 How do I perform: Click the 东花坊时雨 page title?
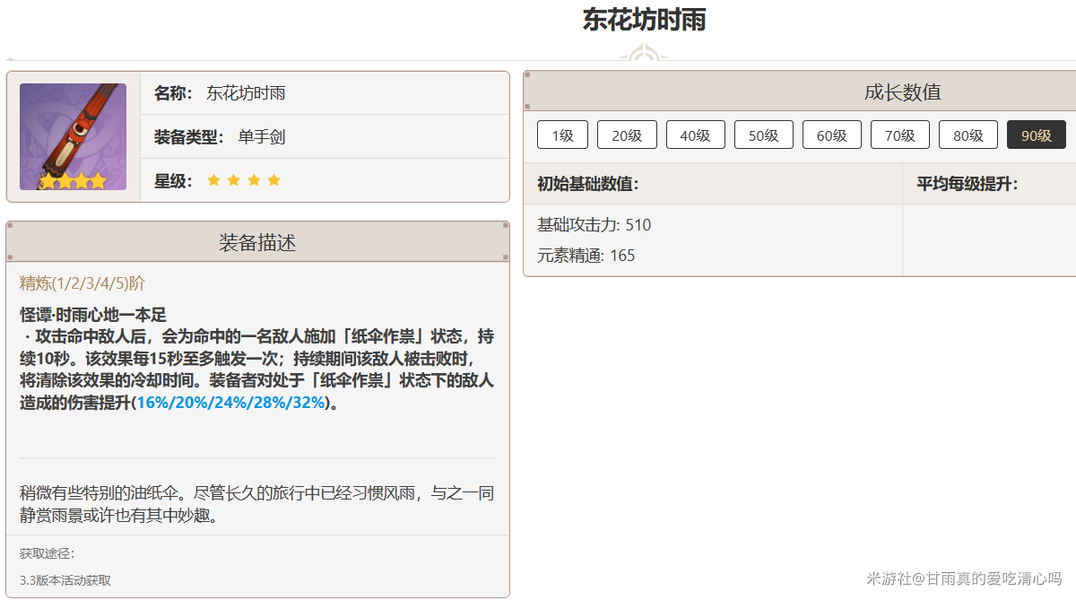click(x=644, y=20)
